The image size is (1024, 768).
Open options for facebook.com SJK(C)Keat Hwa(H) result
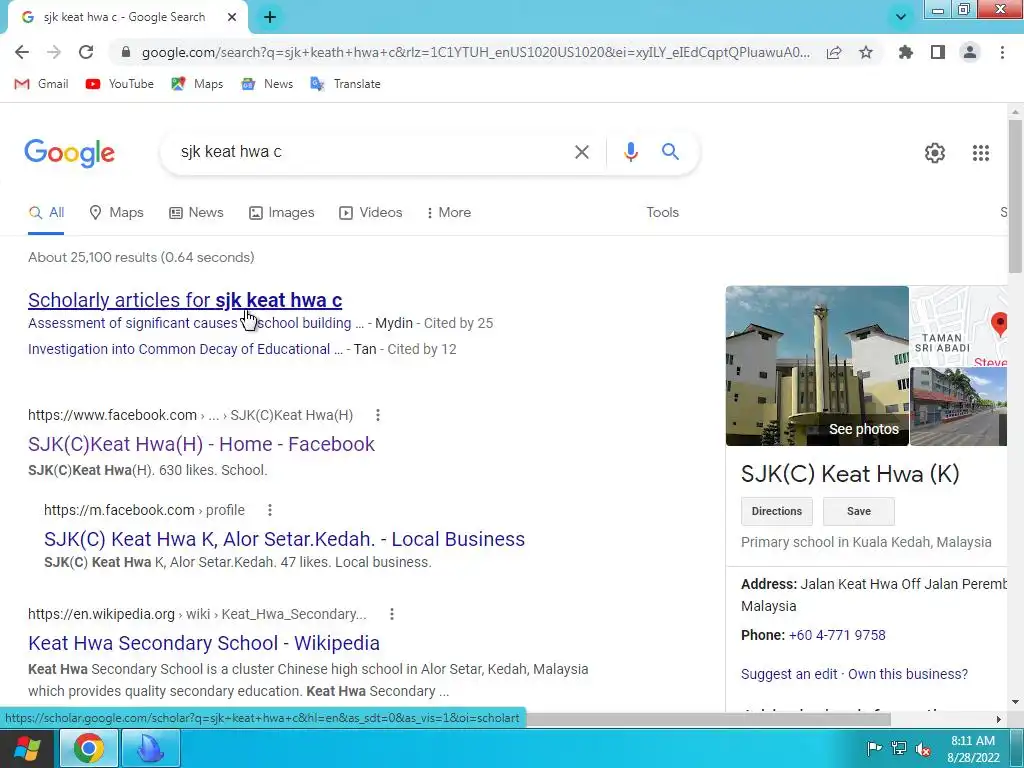click(x=377, y=415)
